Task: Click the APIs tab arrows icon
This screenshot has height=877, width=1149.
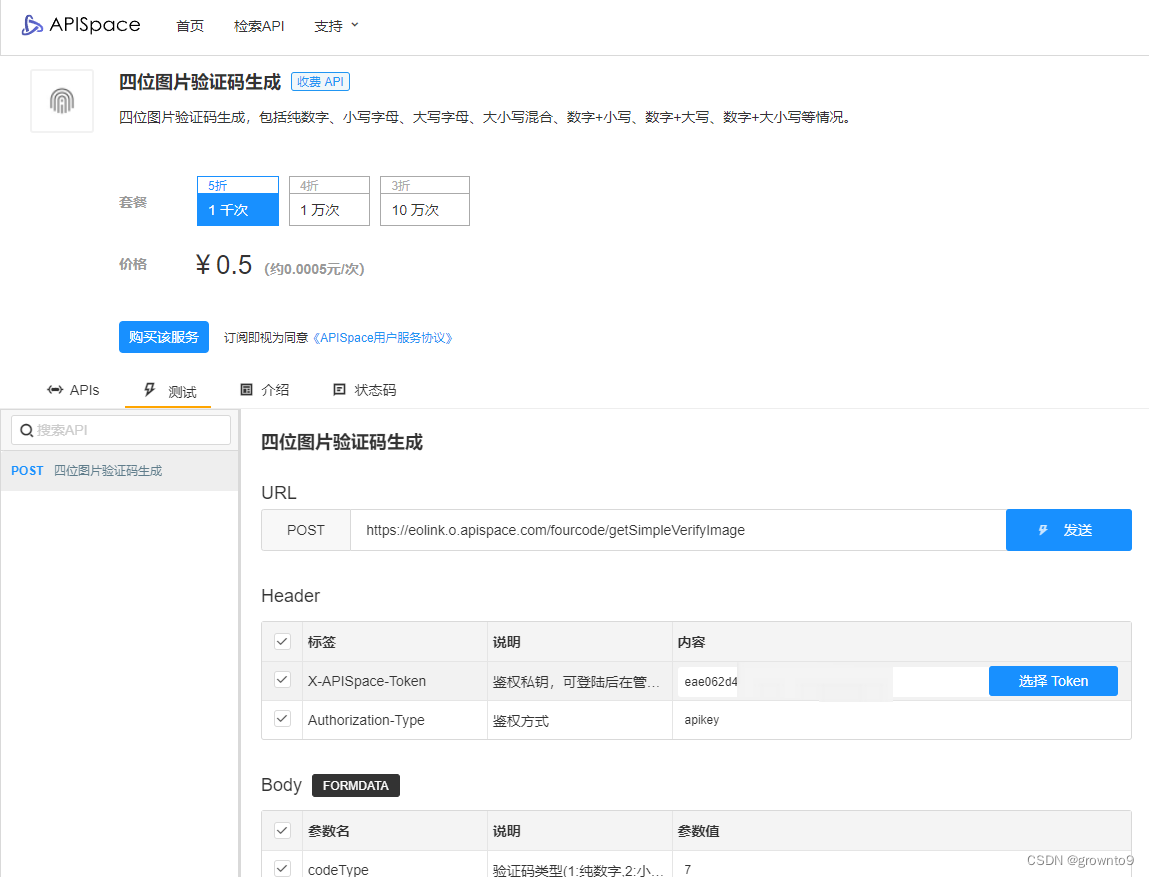Action: pyautogui.click(x=55, y=390)
